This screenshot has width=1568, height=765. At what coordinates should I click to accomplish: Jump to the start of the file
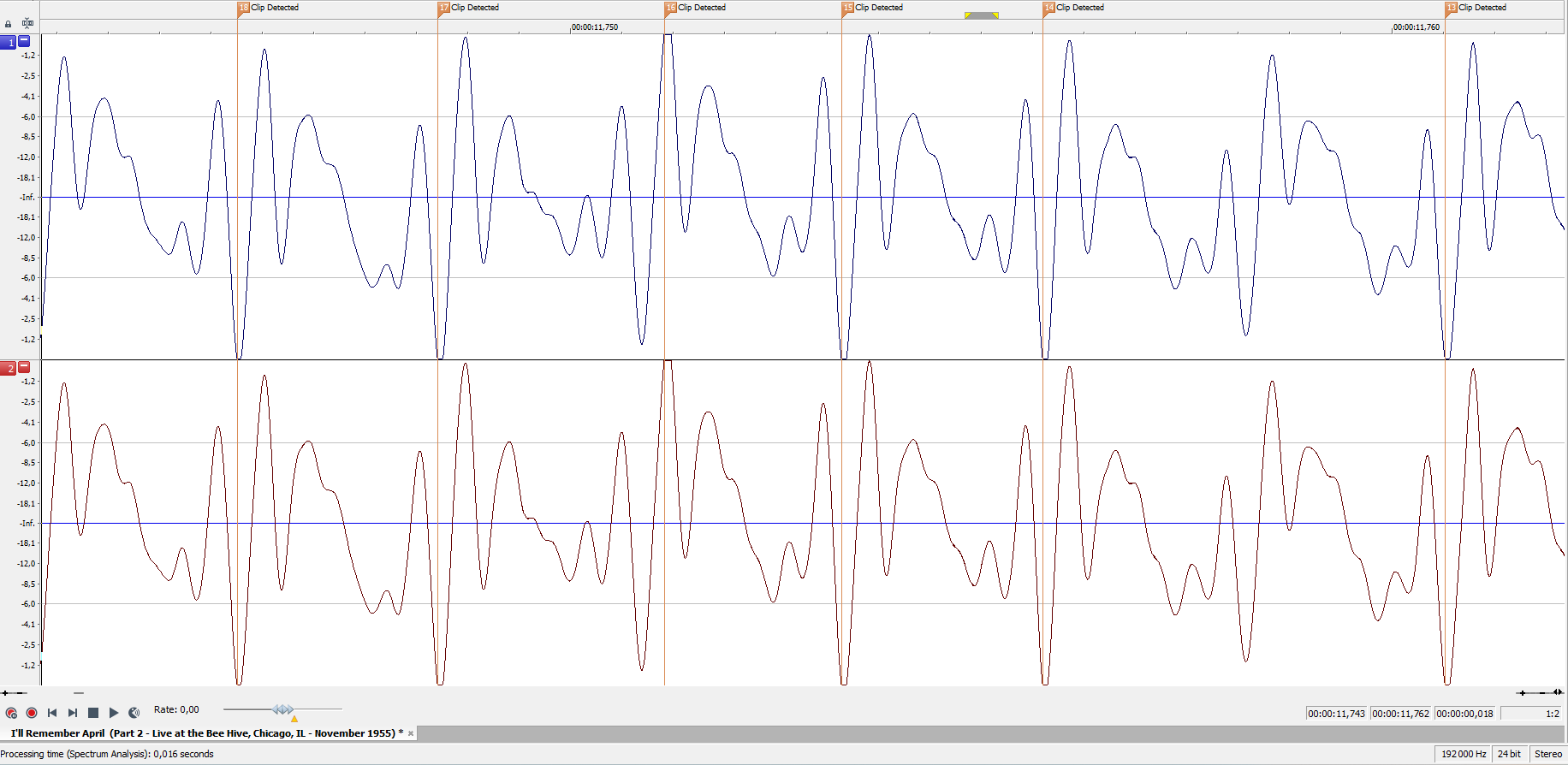[x=52, y=713]
